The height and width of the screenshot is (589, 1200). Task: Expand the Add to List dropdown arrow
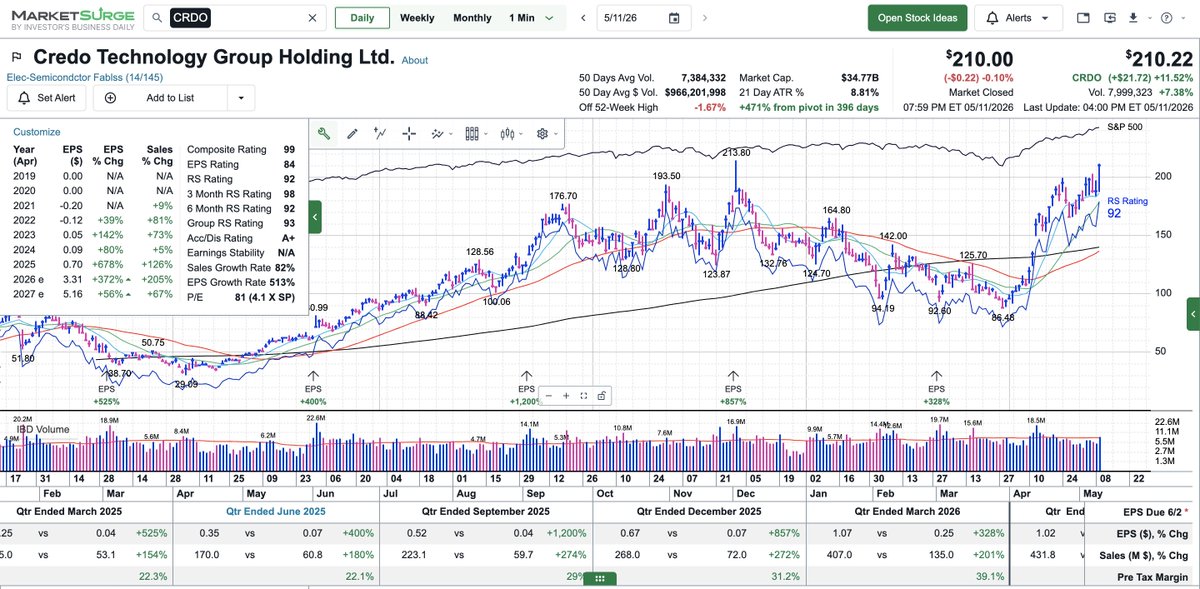coord(241,97)
